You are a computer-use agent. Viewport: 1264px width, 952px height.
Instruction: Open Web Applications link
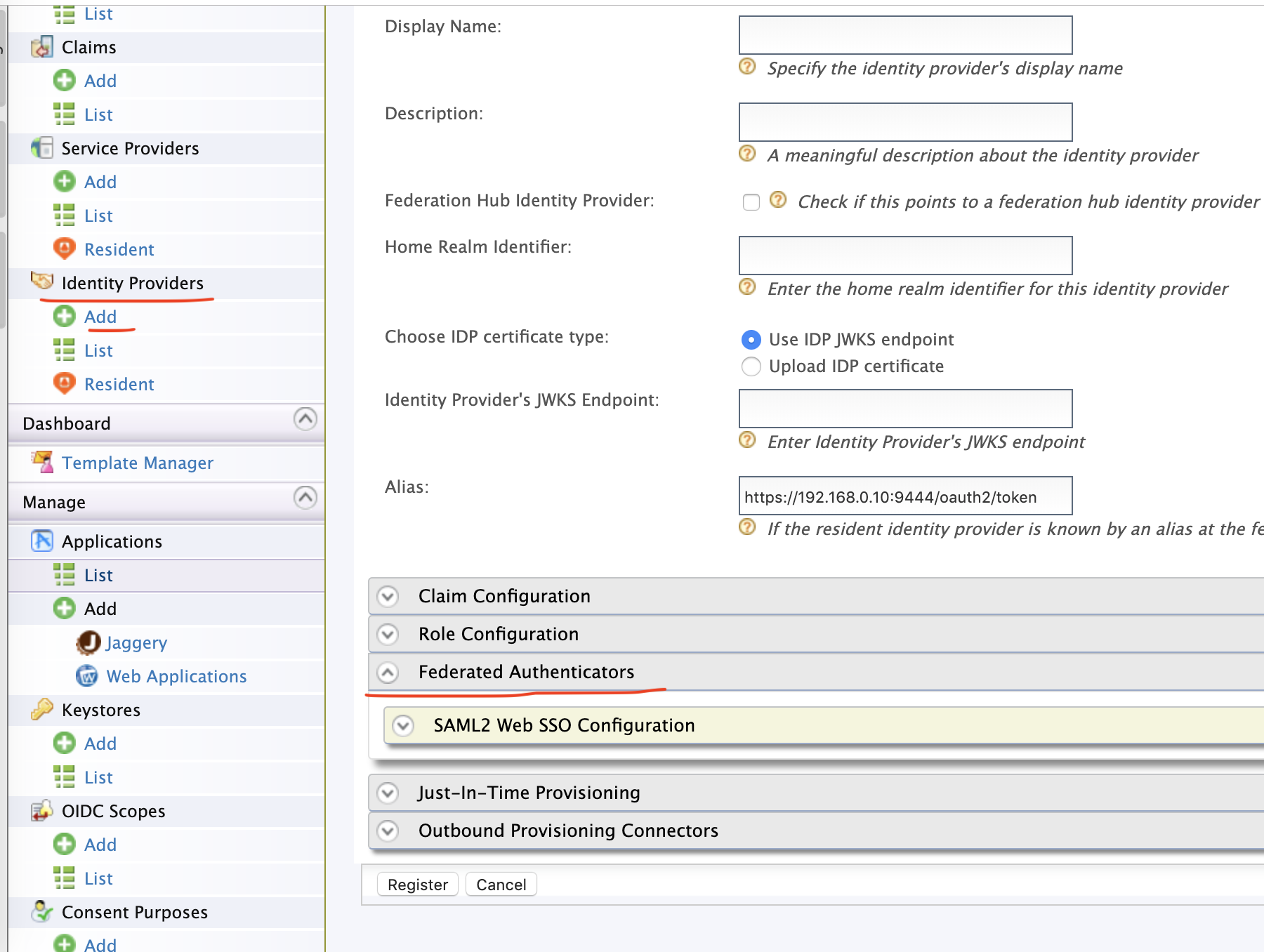(x=176, y=676)
